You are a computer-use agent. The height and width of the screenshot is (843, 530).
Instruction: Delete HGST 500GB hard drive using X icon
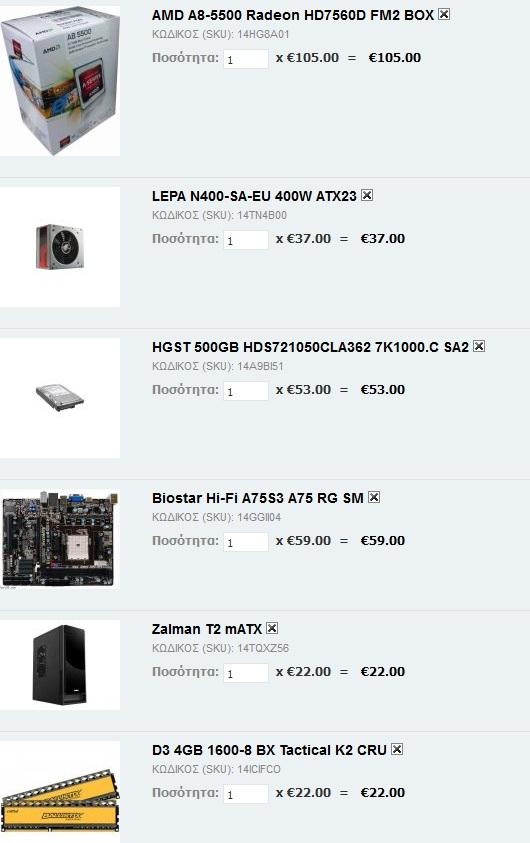coord(479,346)
